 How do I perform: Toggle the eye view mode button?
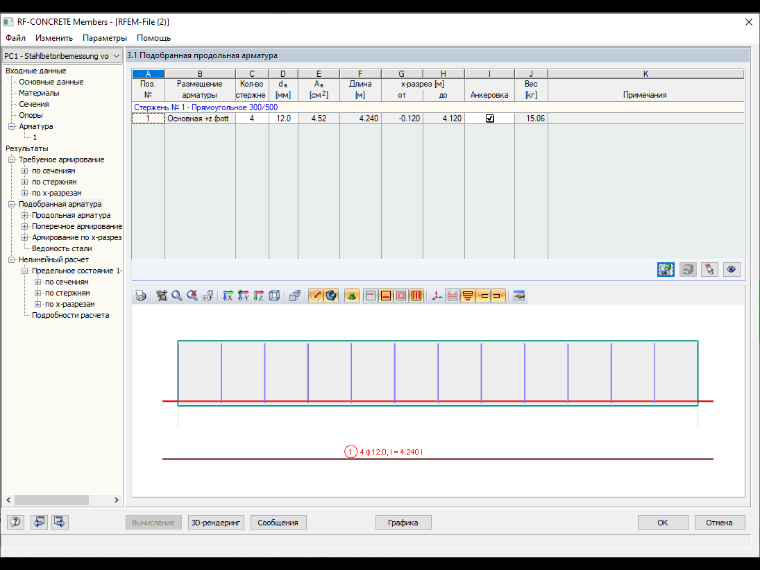[732, 269]
